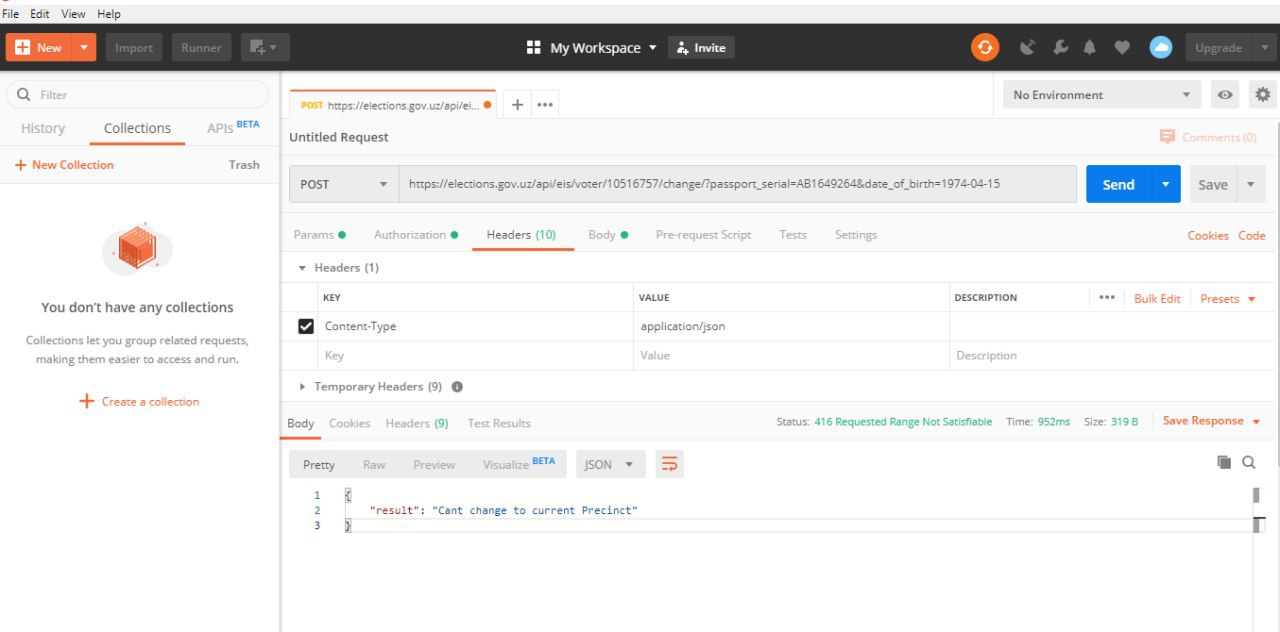
Task: Click the Code link
Action: [x=1252, y=236]
